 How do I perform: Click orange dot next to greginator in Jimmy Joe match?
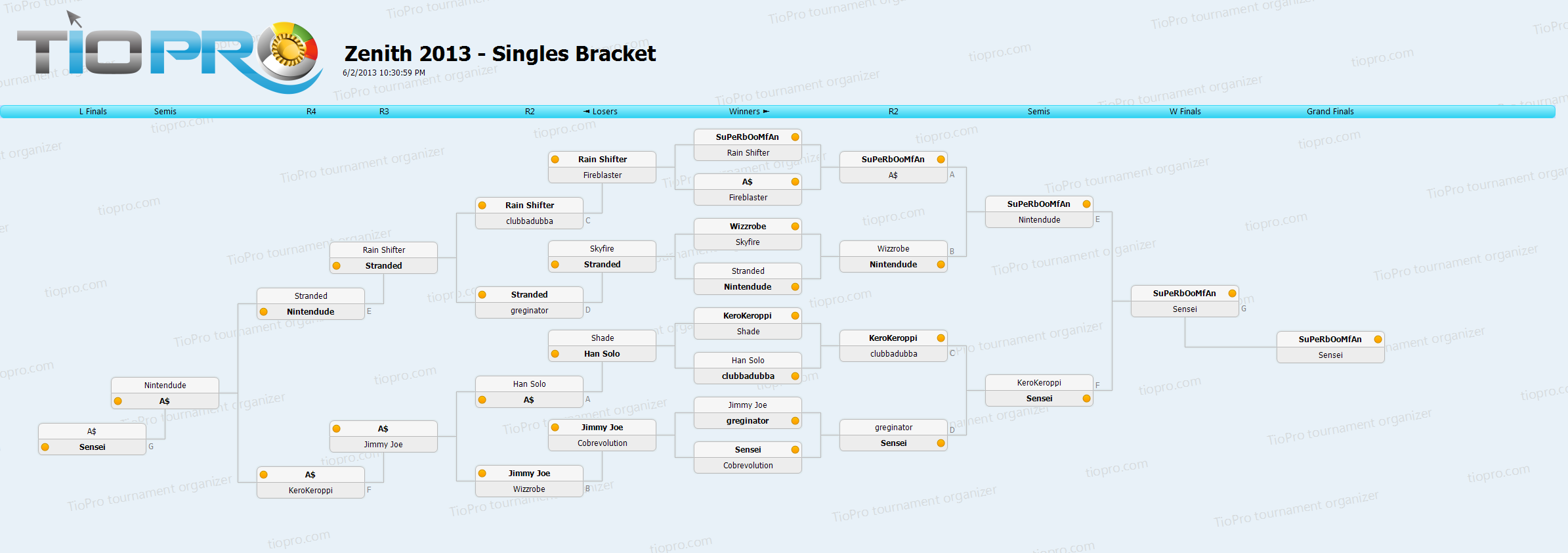(x=795, y=421)
